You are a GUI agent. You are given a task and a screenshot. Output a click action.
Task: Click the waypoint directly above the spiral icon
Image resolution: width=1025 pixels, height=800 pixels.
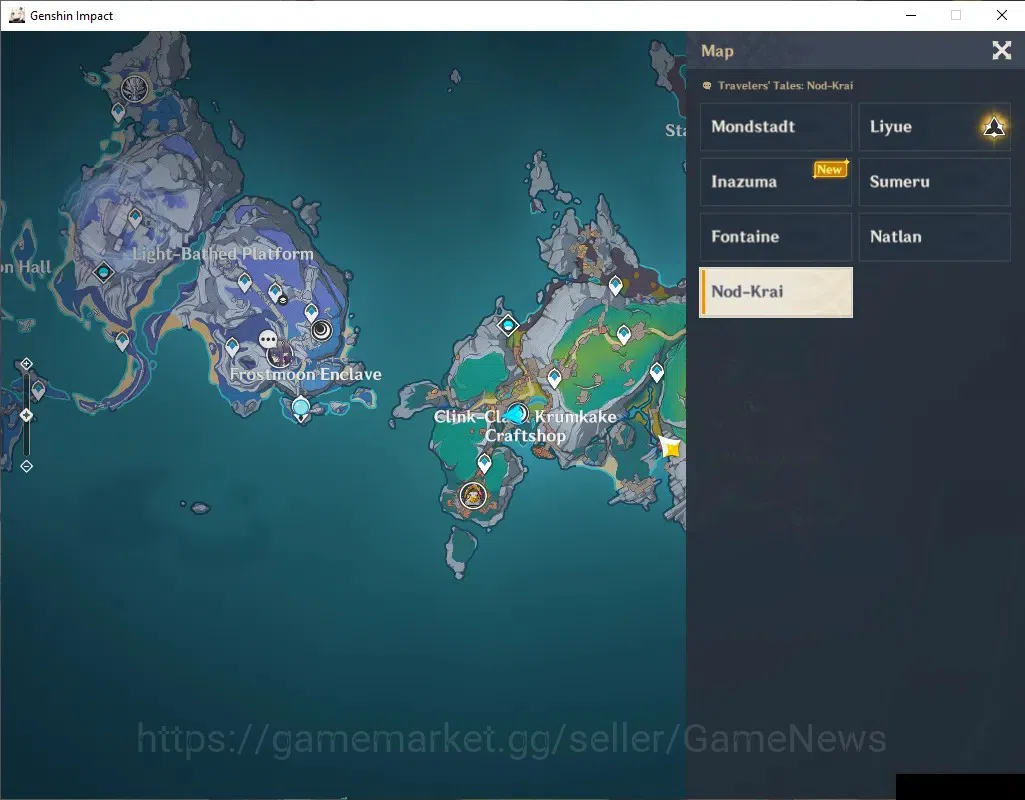[311, 312]
